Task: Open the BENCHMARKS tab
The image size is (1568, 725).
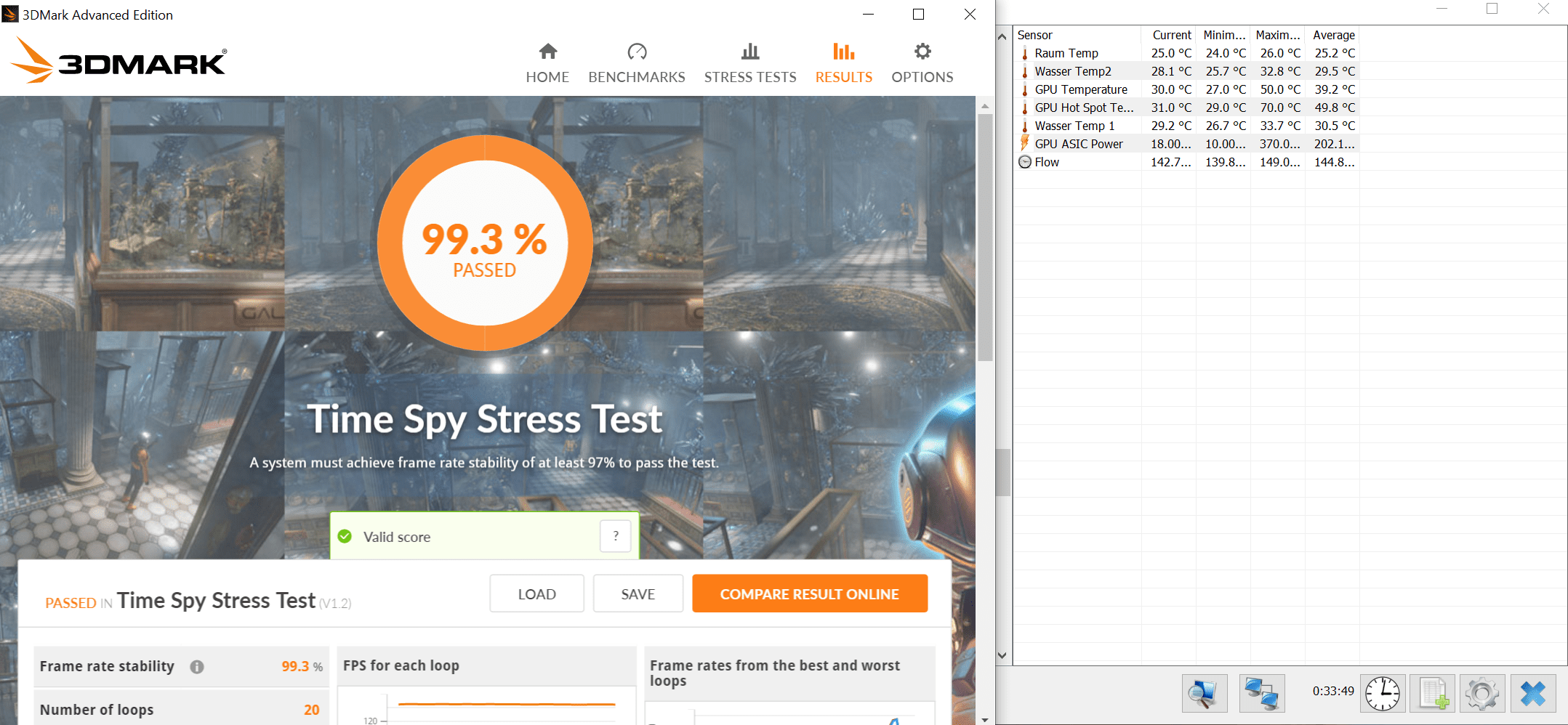Action: [637, 63]
